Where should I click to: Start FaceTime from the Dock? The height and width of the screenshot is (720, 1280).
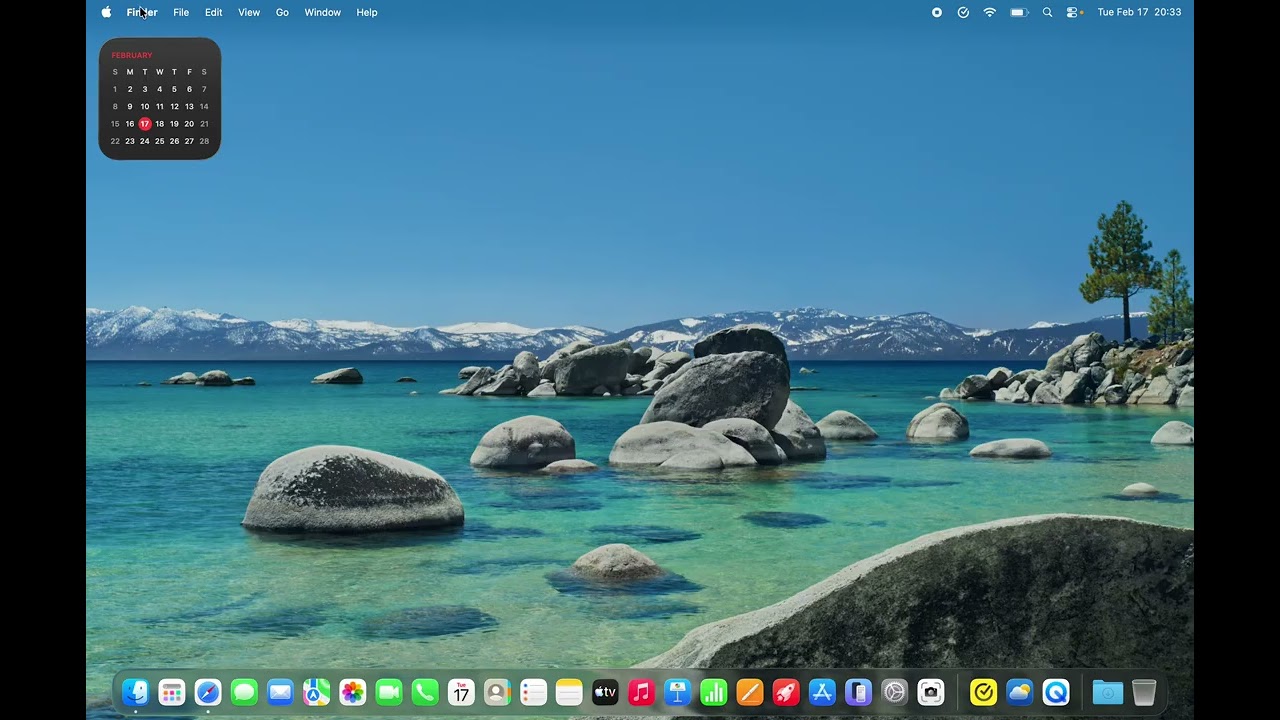point(389,692)
